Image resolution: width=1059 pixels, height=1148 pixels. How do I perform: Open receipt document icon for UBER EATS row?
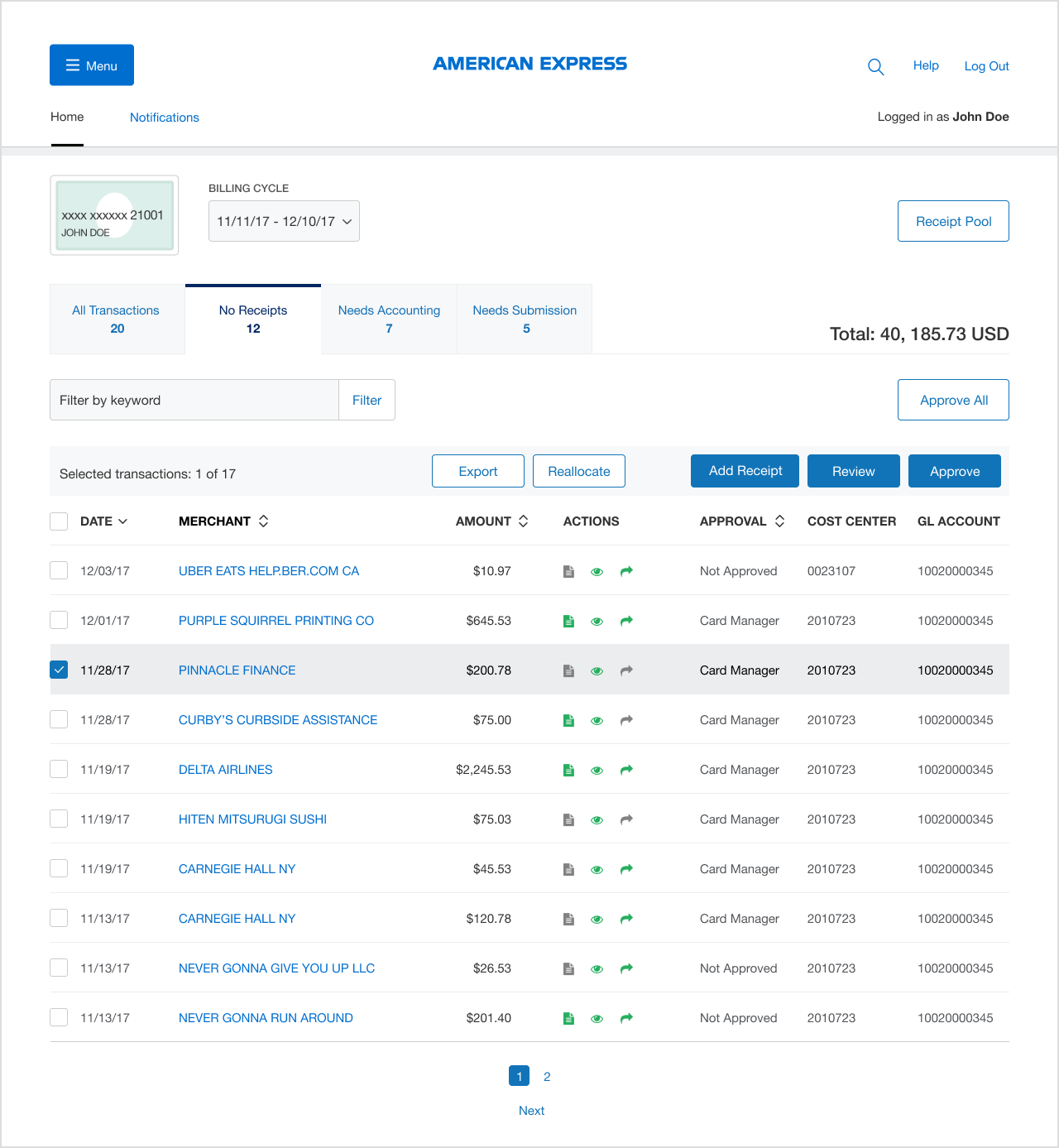pos(568,571)
